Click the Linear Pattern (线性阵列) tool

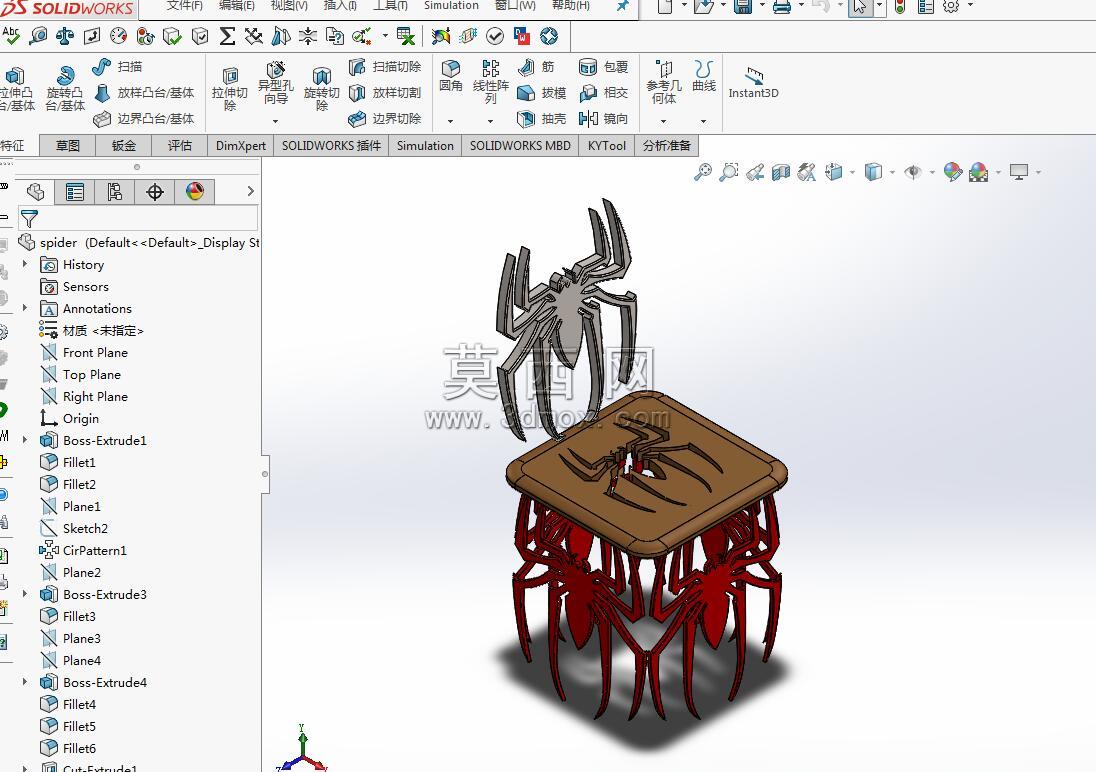pos(491,81)
